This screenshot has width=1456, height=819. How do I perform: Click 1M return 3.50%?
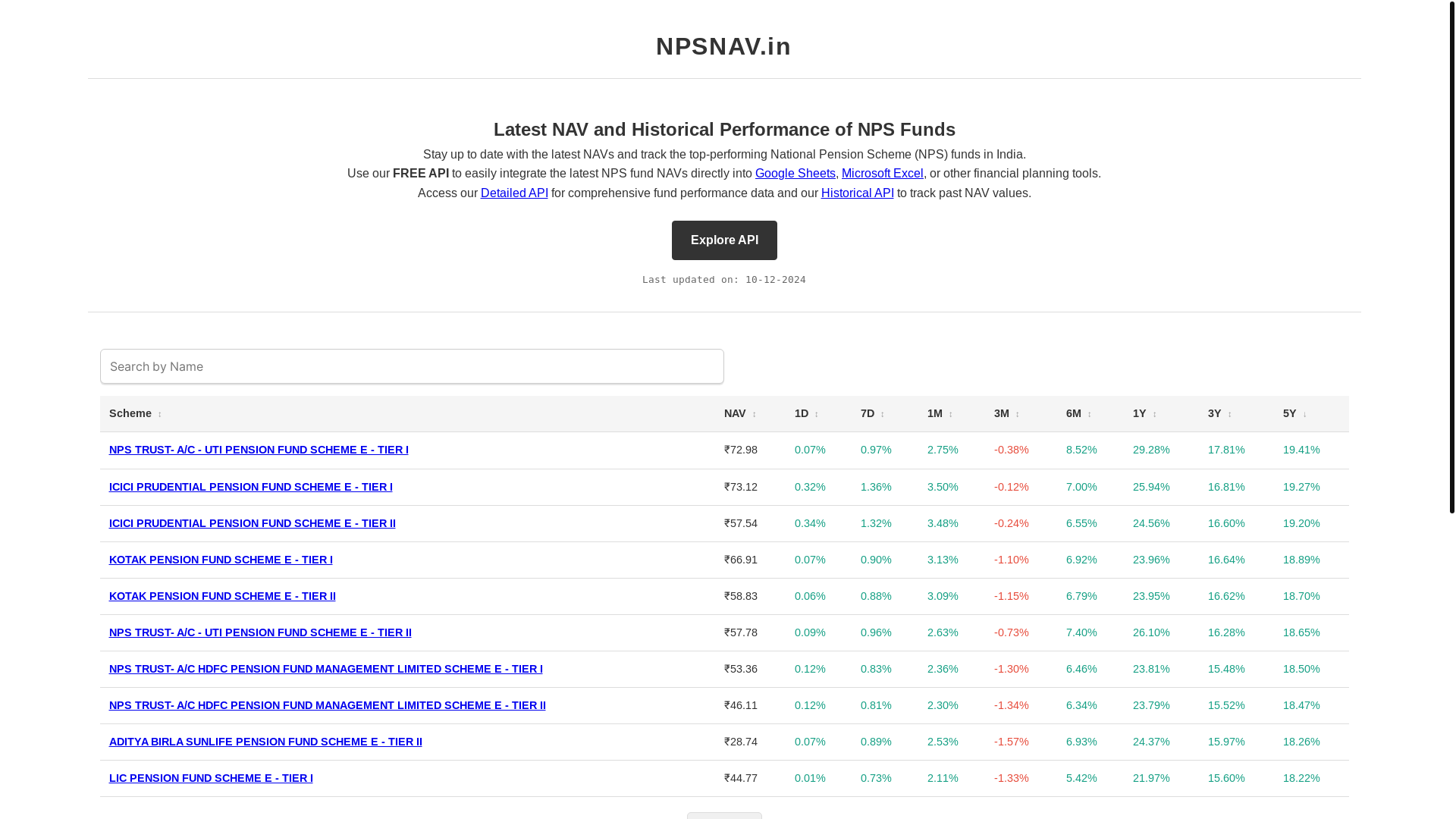943,487
